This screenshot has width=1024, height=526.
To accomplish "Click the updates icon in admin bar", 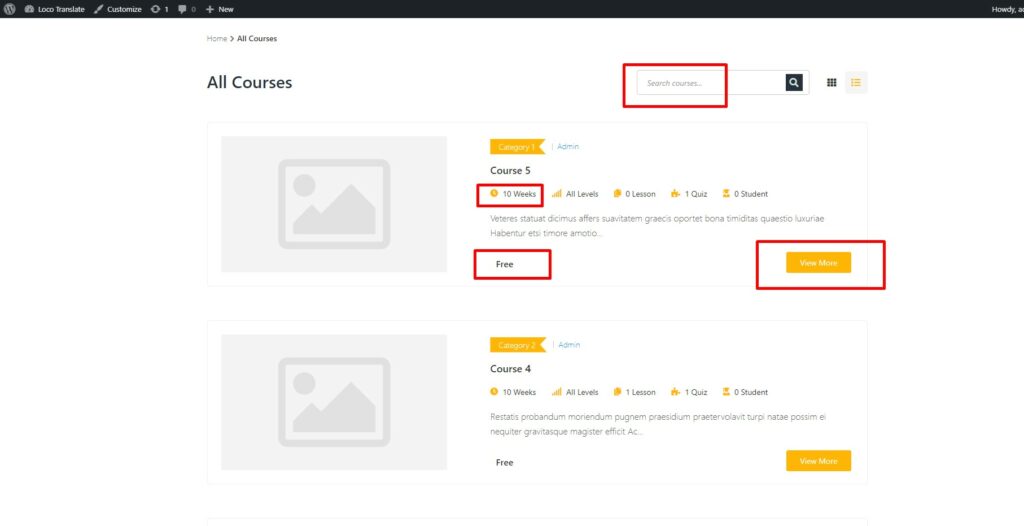I will pos(159,9).
